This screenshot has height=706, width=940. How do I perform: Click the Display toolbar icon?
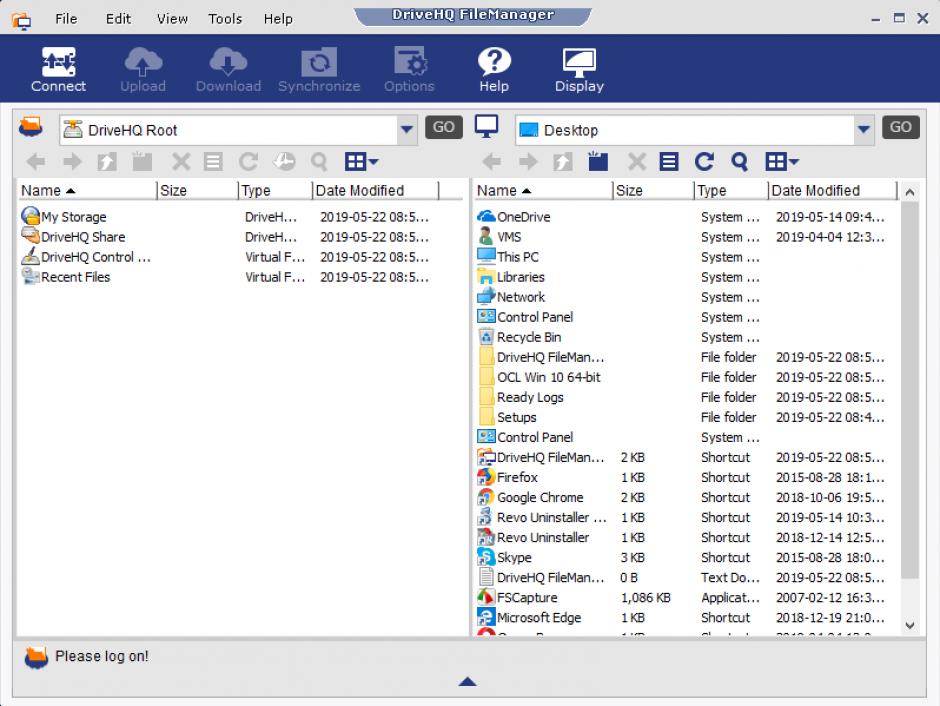pos(579,70)
